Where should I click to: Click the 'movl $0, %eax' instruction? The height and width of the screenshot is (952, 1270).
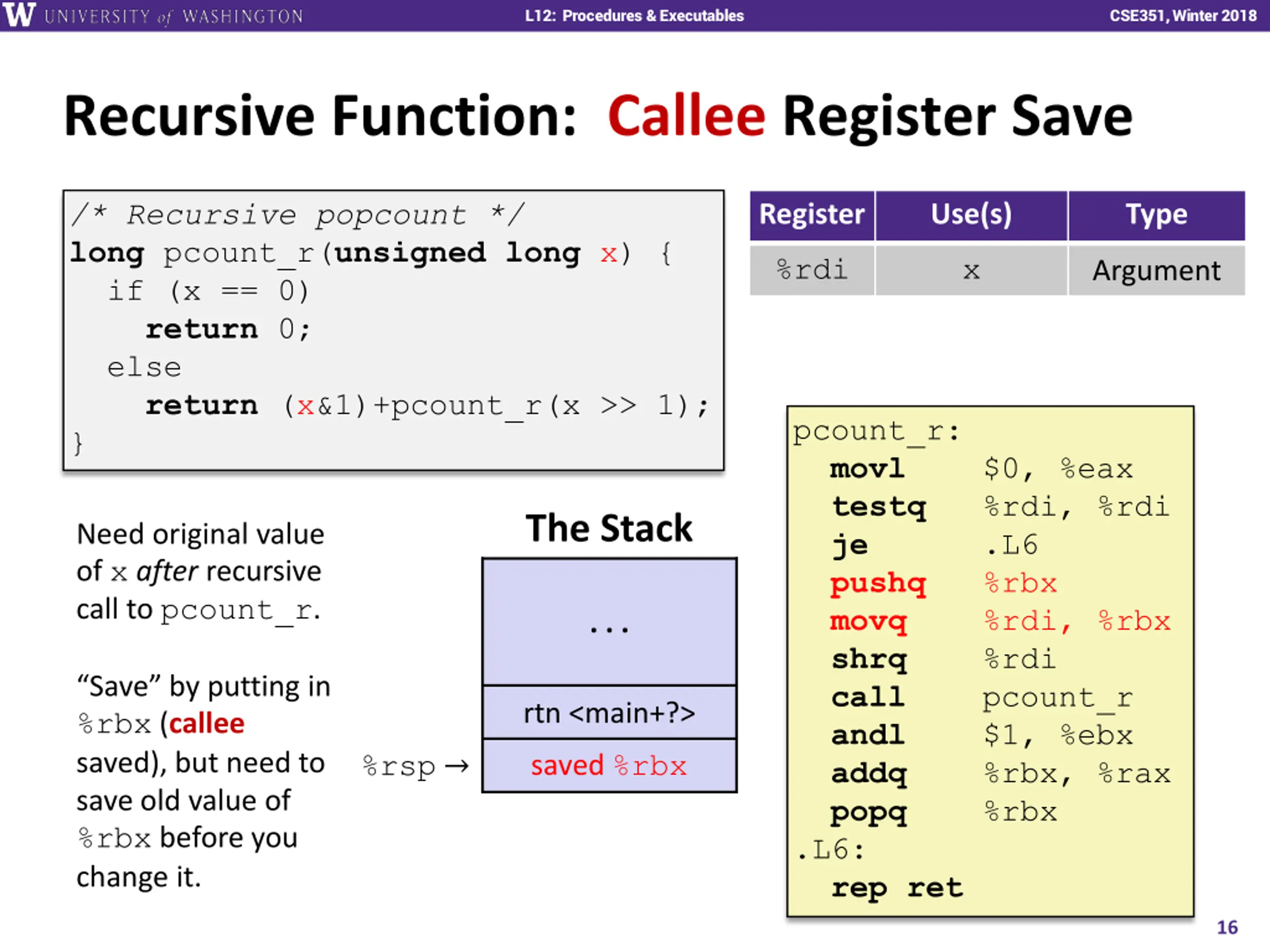tap(981, 469)
